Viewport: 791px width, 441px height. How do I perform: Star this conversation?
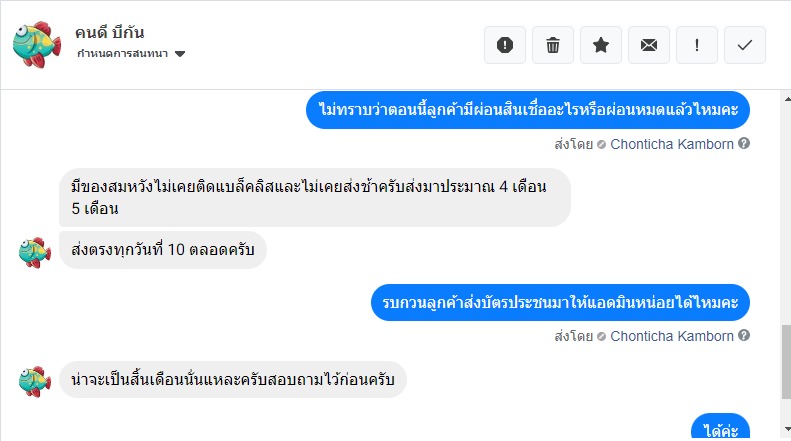coord(601,45)
